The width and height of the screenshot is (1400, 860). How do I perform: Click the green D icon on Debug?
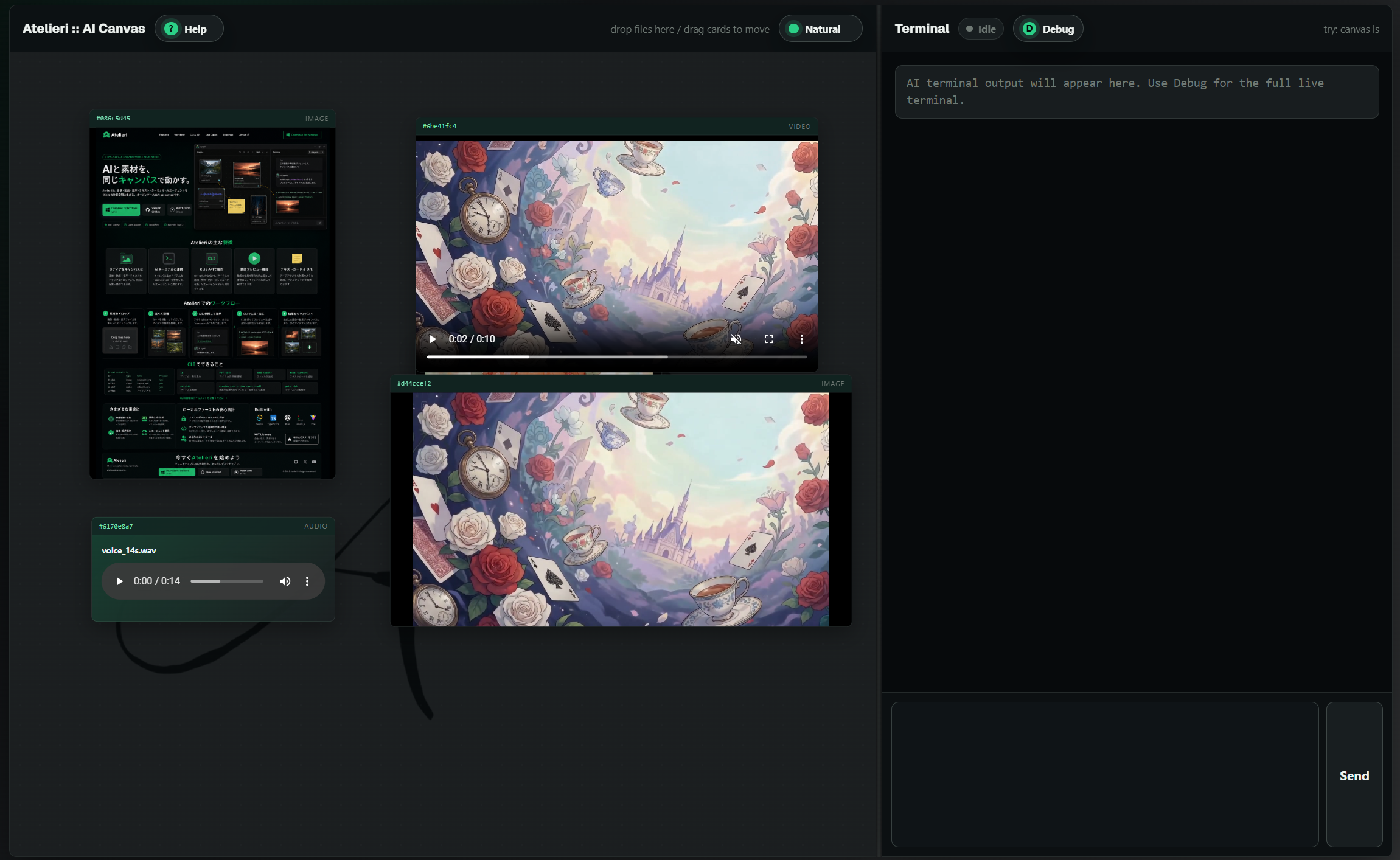point(1029,29)
